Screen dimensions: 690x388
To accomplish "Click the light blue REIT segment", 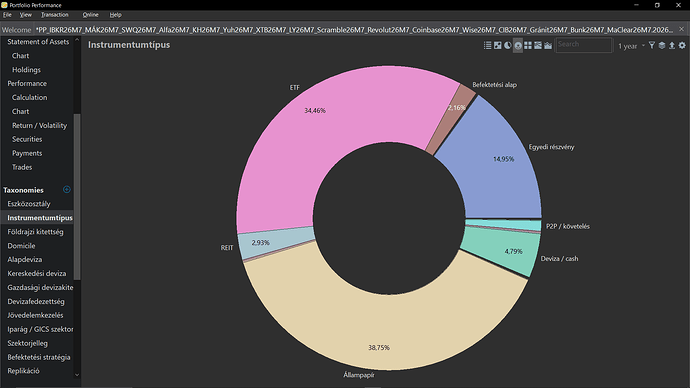I will tap(277, 243).
